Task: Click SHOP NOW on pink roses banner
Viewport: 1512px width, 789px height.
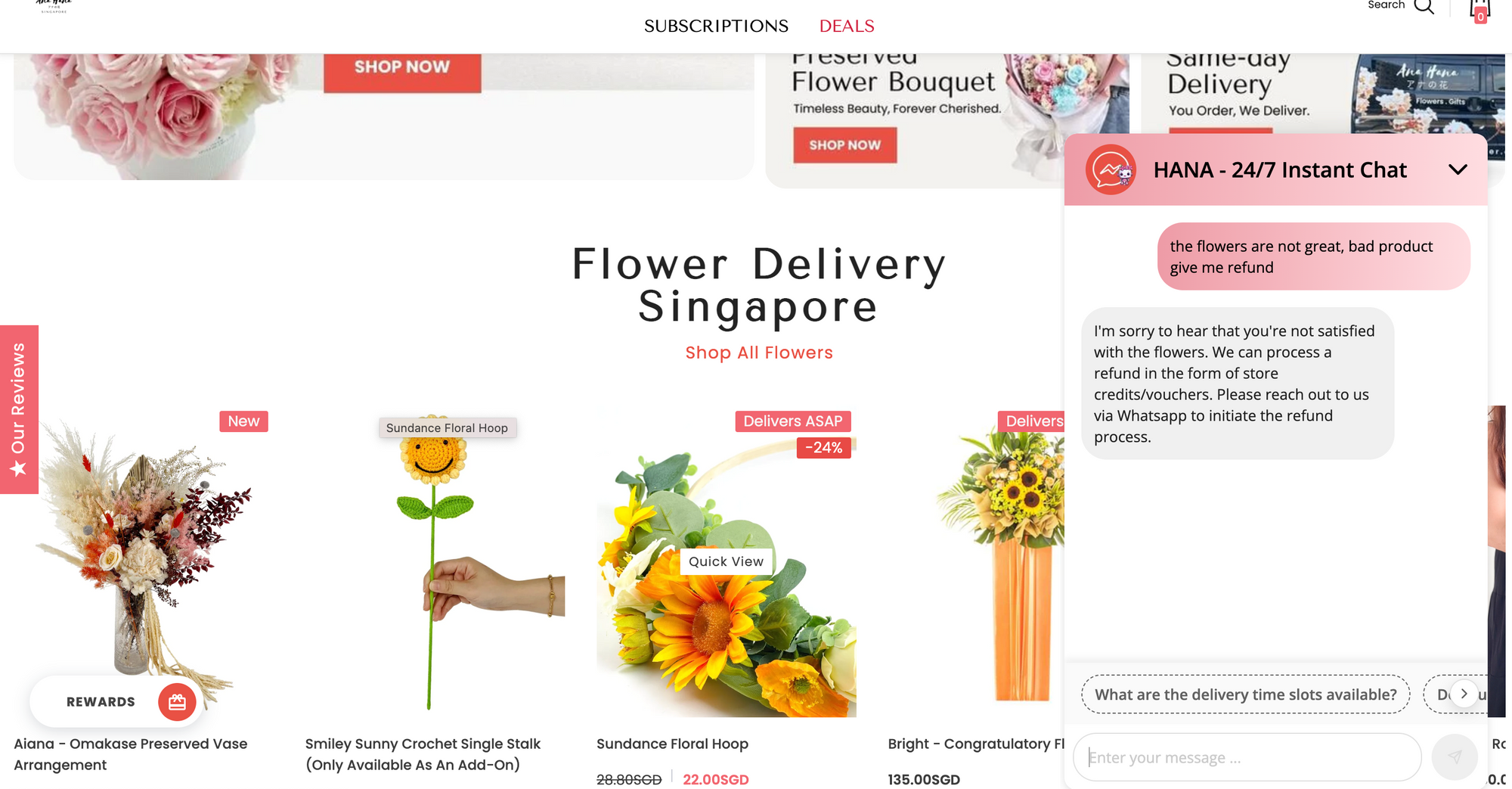Action: (x=402, y=68)
